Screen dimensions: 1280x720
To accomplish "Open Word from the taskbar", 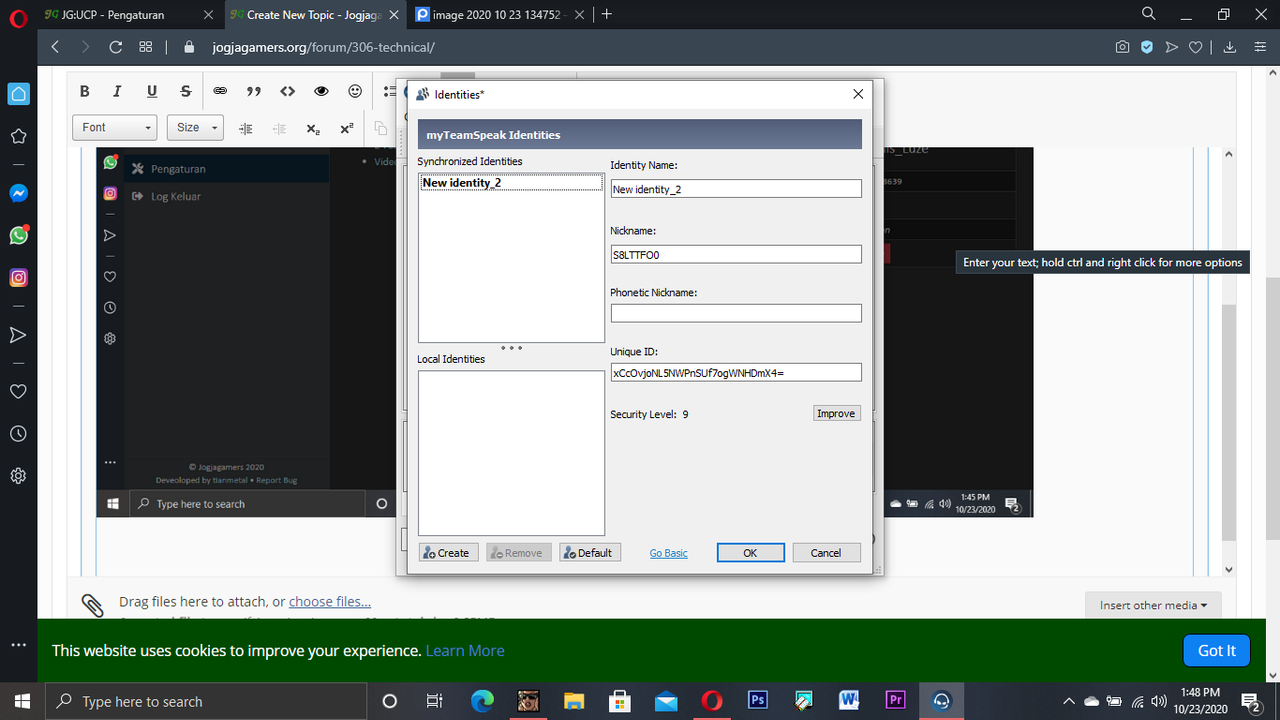I will [x=849, y=700].
